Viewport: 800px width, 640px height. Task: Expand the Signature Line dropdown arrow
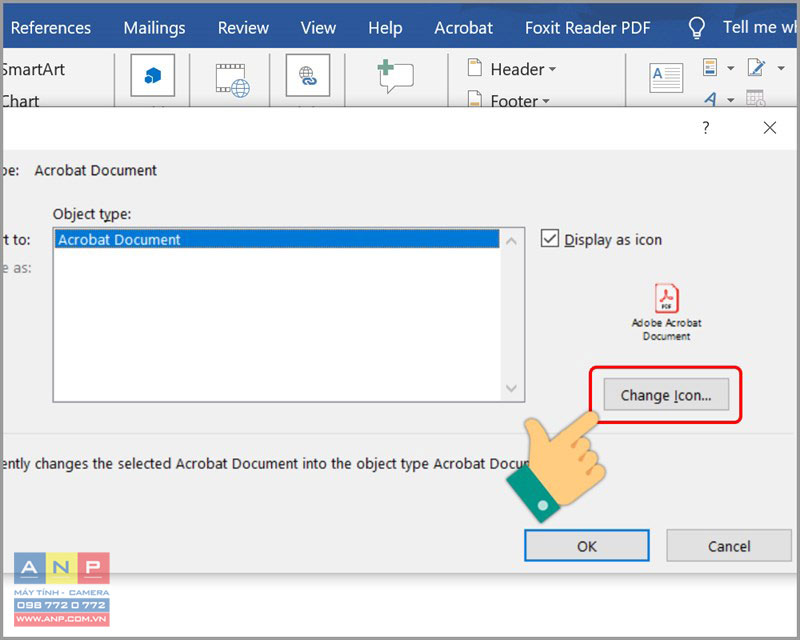(781, 68)
